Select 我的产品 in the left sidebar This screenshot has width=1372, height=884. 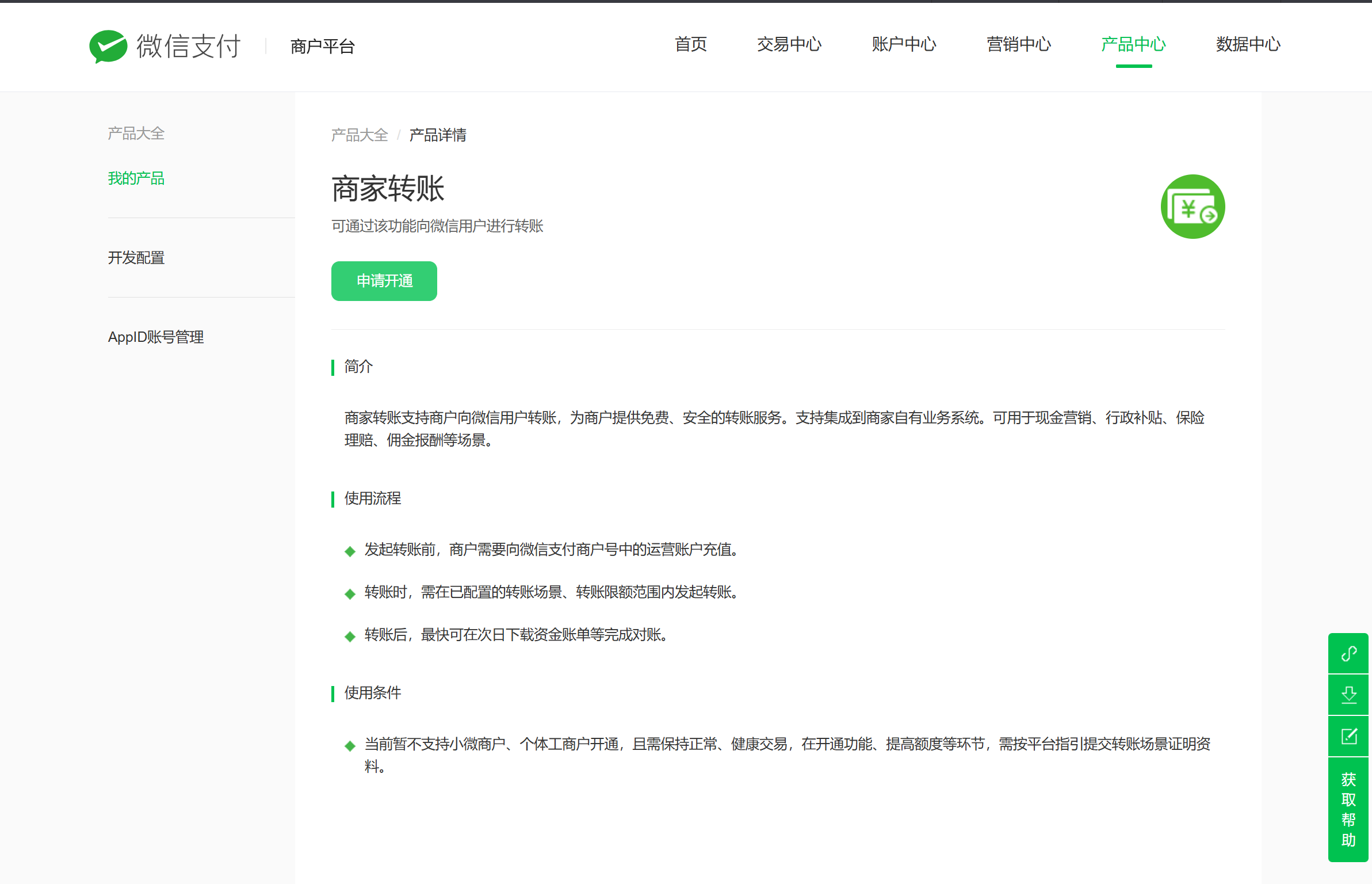click(x=136, y=178)
